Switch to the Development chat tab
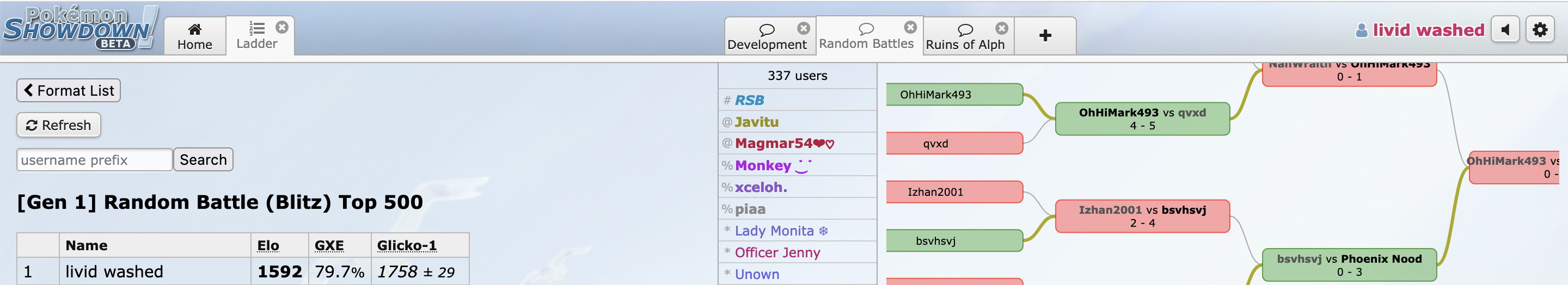Screen dimensions: 1568x285 coord(767,36)
